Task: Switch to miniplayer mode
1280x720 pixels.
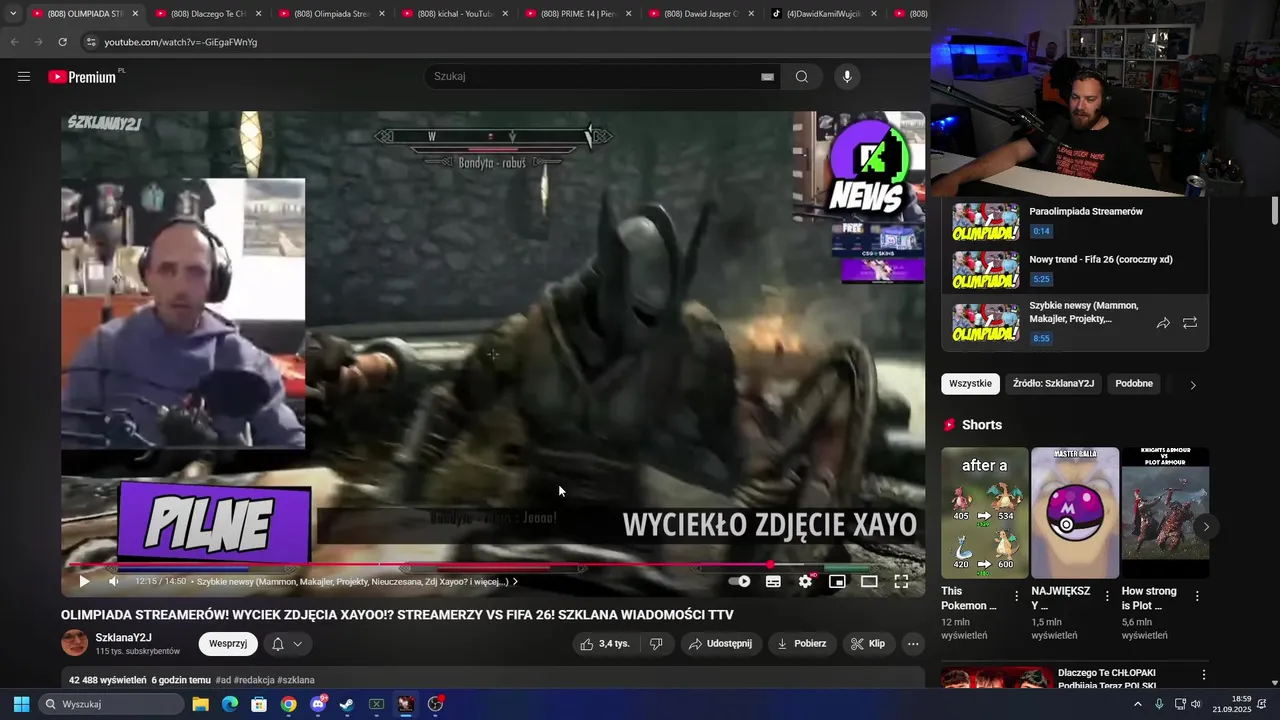Action: (x=837, y=581)
